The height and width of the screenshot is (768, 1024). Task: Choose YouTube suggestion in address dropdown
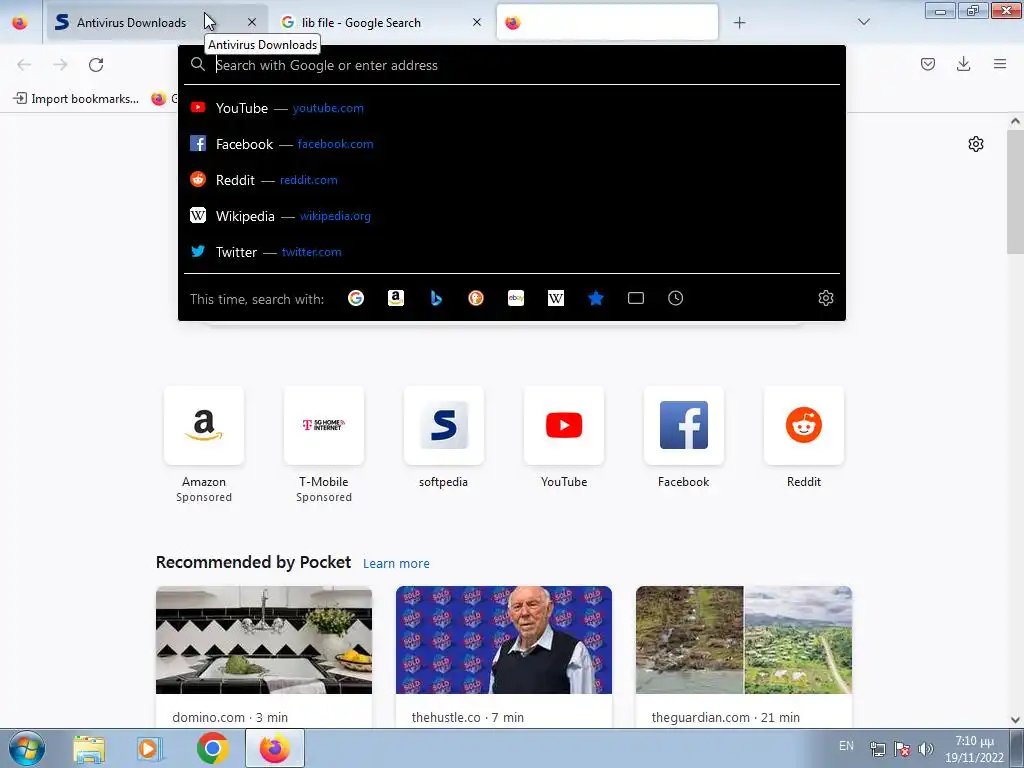tap(512, 108)
